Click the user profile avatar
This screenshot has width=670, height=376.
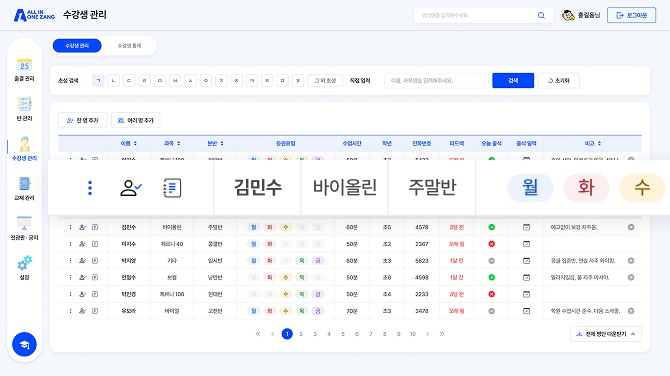tap(568, 15)
